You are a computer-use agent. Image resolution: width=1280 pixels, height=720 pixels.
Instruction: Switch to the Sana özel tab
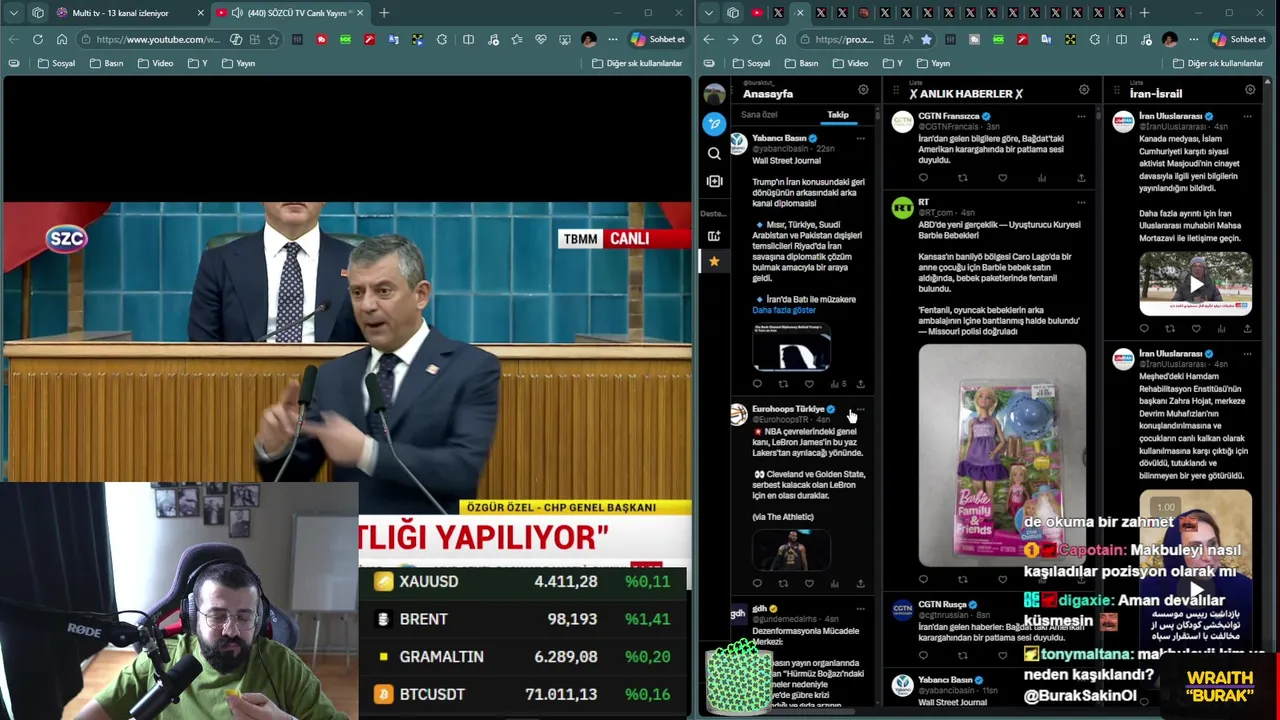759,115
